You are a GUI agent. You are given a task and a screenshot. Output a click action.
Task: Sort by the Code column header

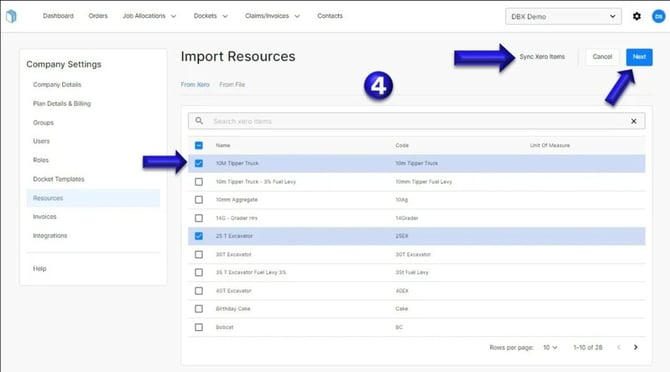pos(402,145)
